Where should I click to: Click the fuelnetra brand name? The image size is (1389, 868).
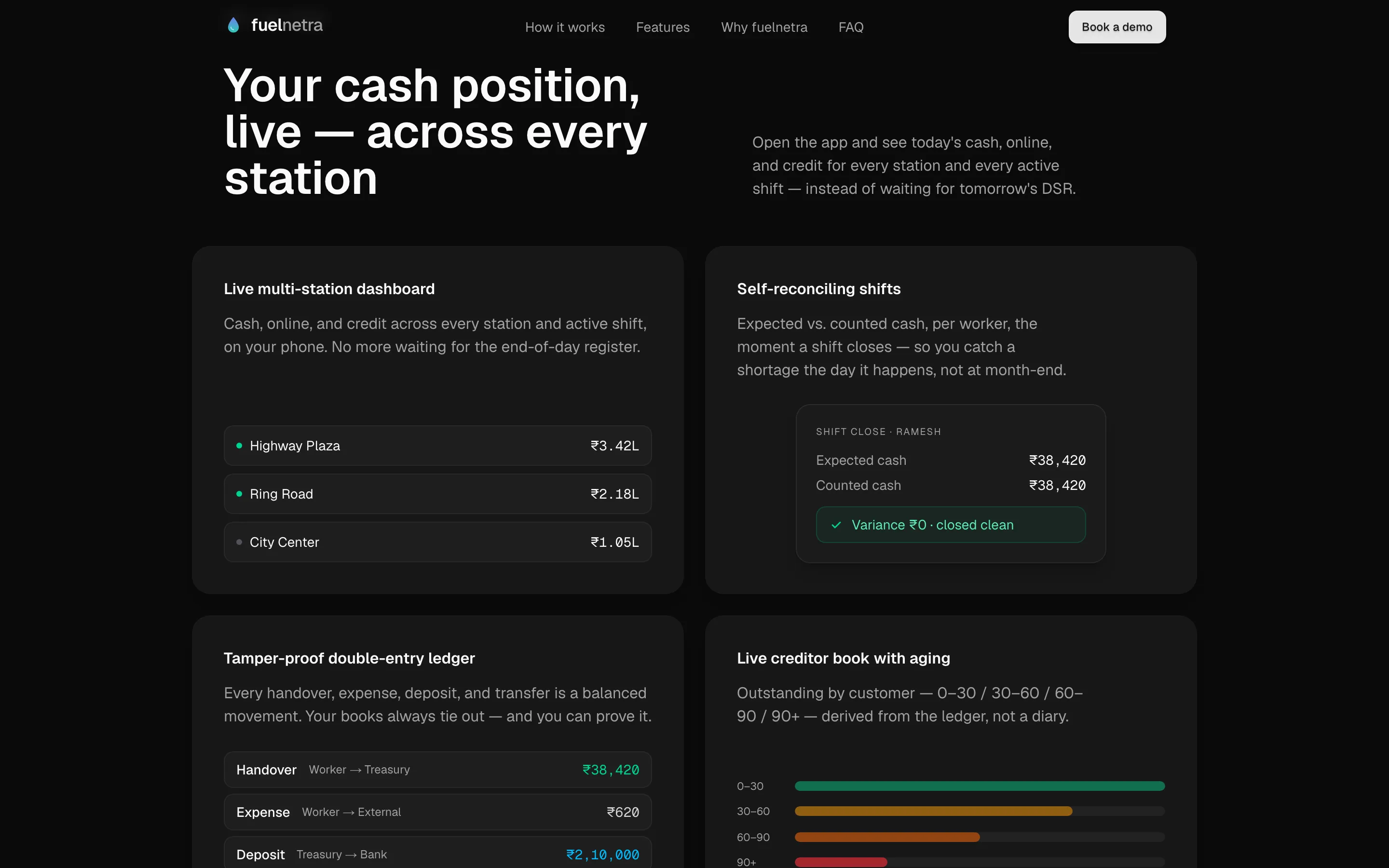[x=287, y=25]
